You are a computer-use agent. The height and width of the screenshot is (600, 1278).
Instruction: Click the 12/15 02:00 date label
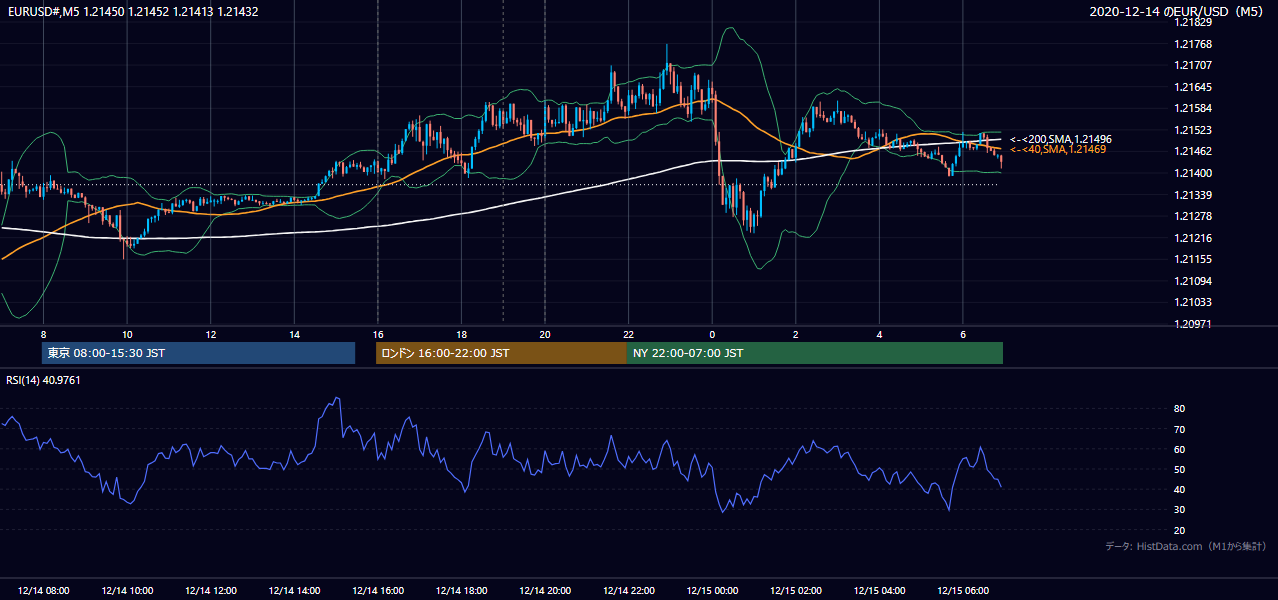pos(796,591)
